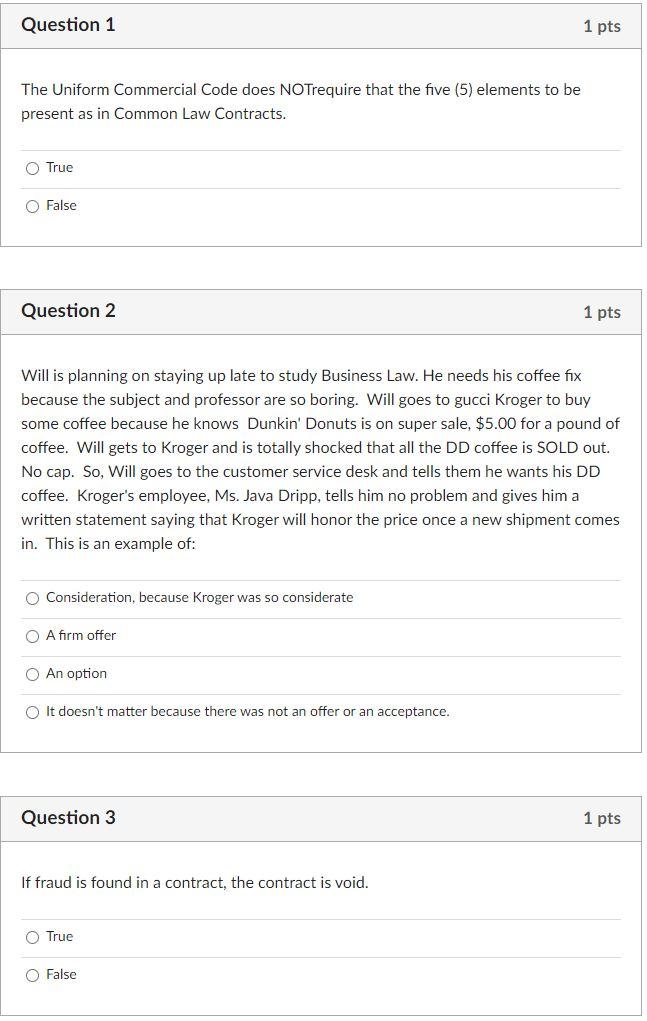Select False for Question 1
Viewport: 647px width, 1021px height.
31,206
